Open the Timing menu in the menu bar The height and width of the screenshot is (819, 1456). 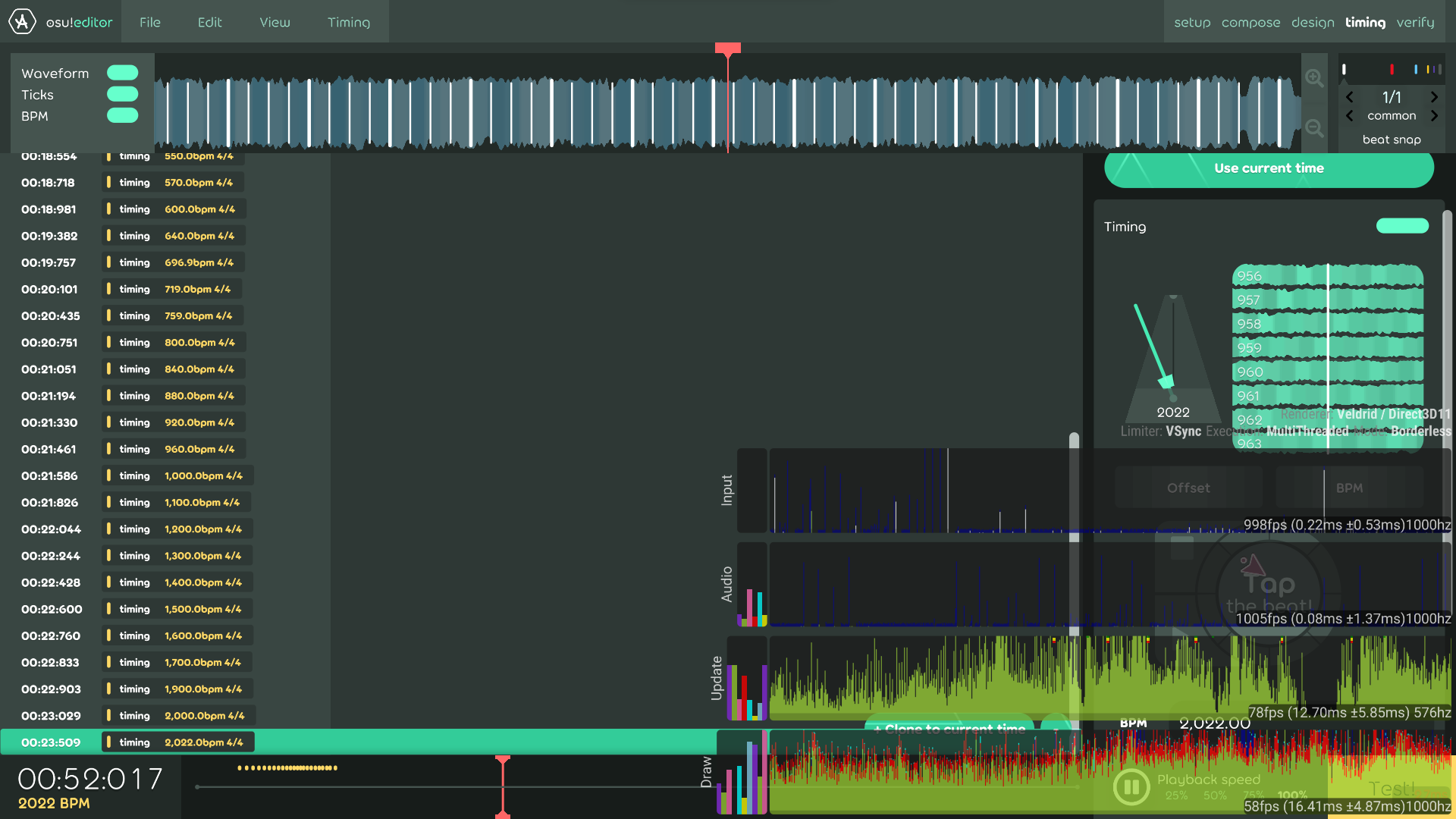coord(349,22)
